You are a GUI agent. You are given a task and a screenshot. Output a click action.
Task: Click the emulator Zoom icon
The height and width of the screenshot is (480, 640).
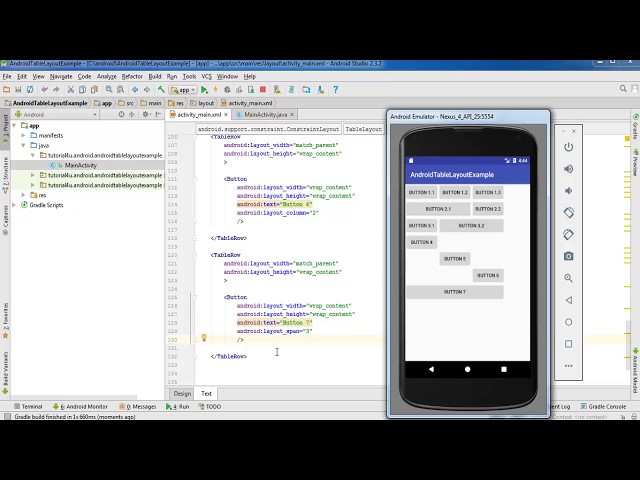coord(568,278)
